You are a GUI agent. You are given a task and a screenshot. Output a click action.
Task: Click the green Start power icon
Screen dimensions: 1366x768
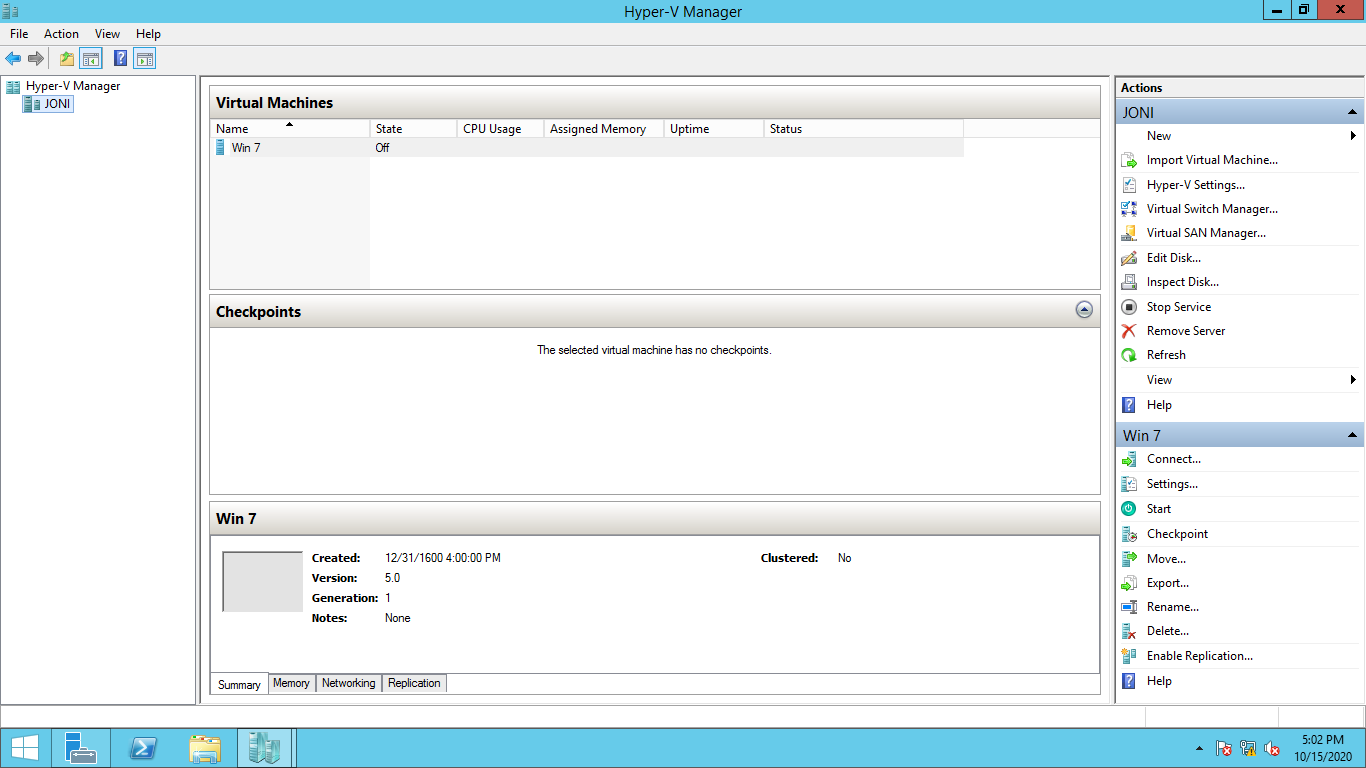(1129, 509)
